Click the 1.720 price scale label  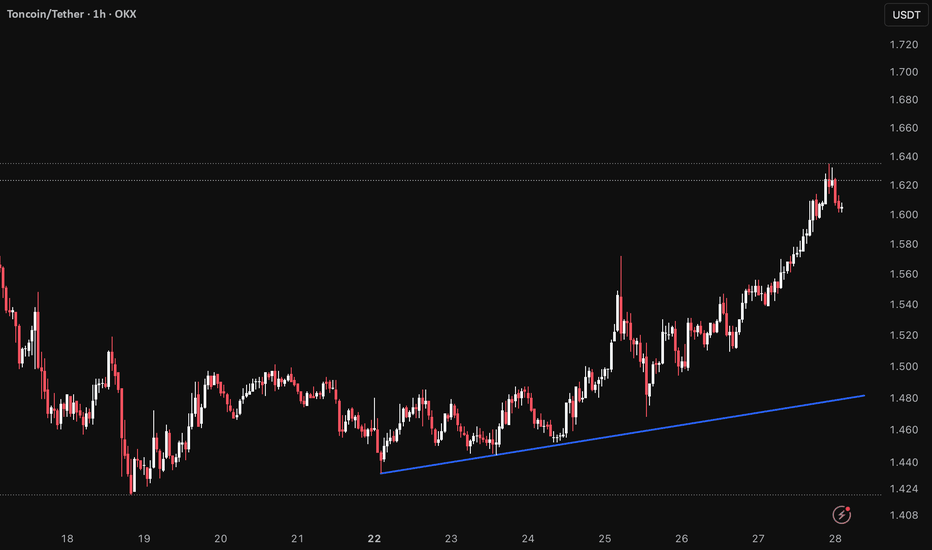point(903,45)
